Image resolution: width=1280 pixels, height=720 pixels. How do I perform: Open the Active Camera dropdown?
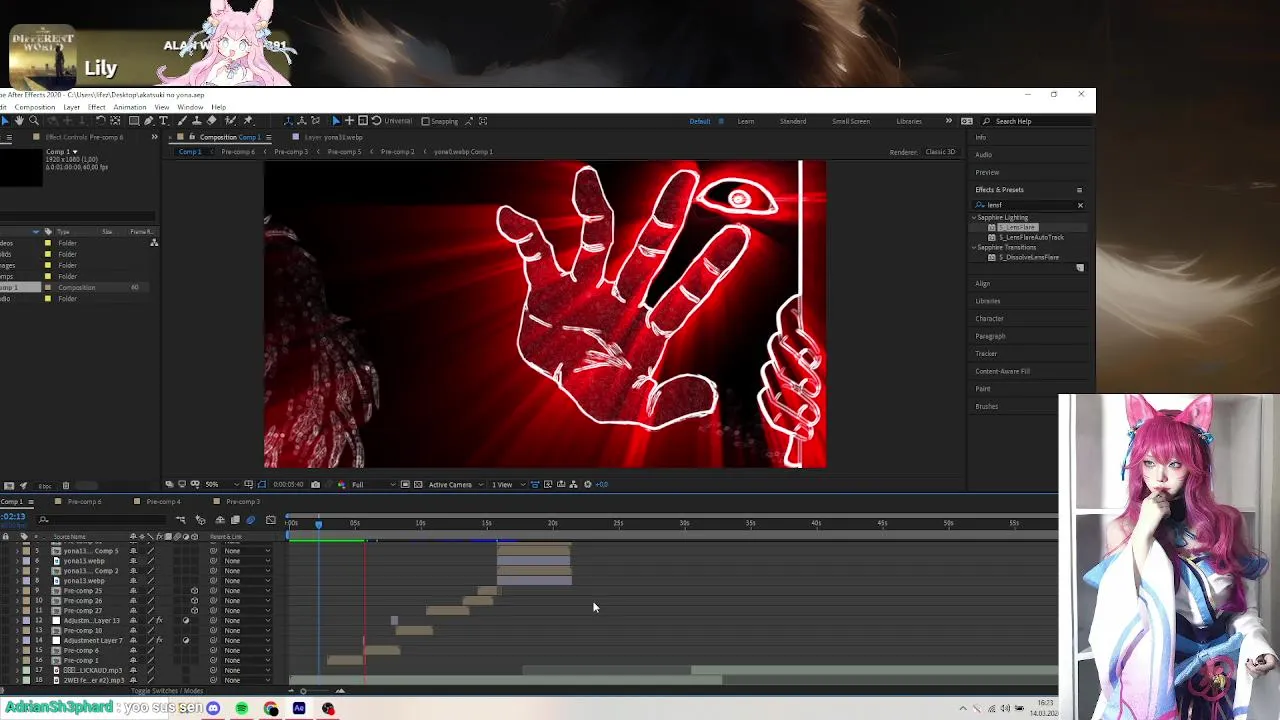pos(455,484)
